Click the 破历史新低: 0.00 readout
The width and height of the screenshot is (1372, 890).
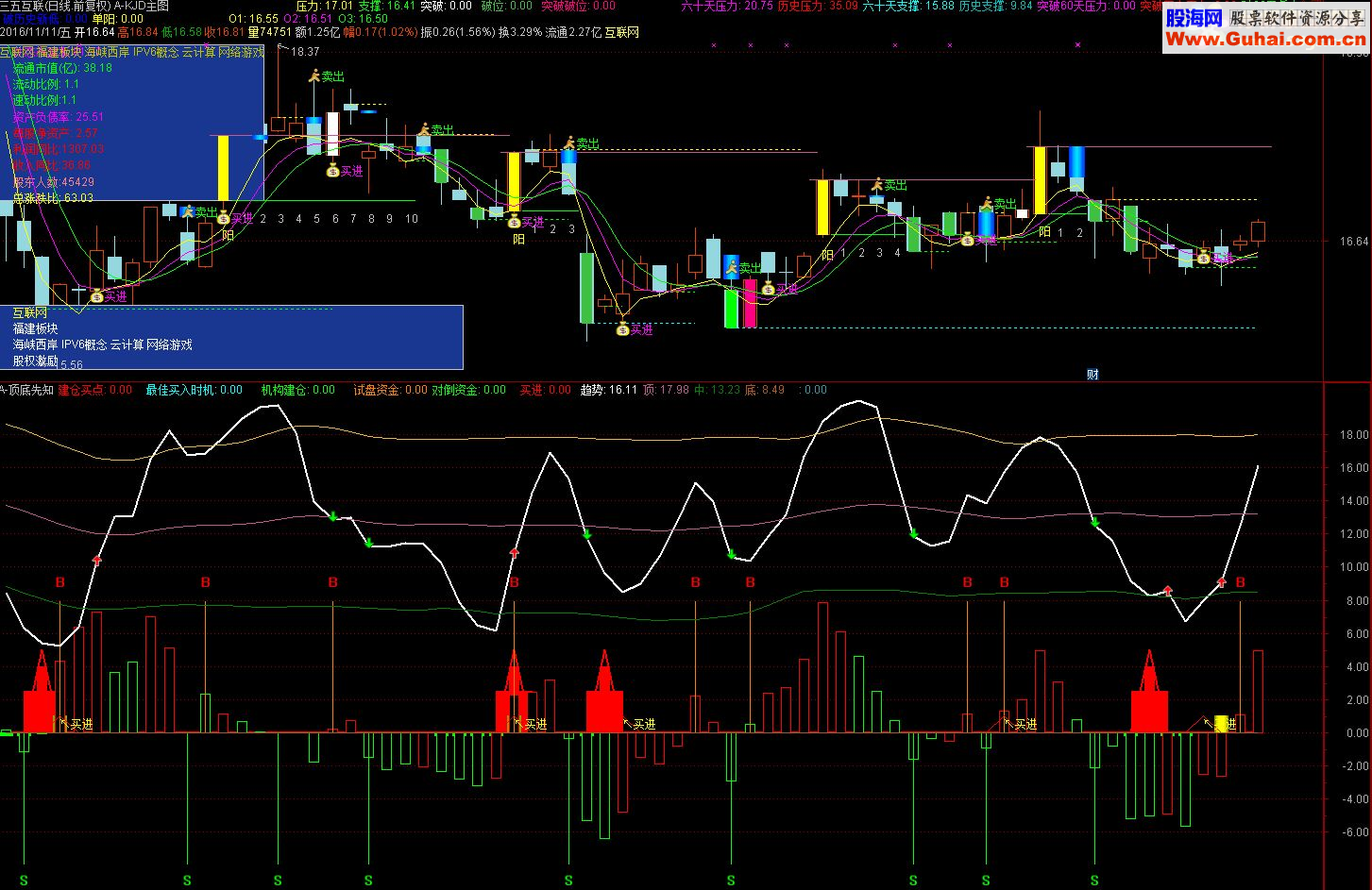point(45,19)
